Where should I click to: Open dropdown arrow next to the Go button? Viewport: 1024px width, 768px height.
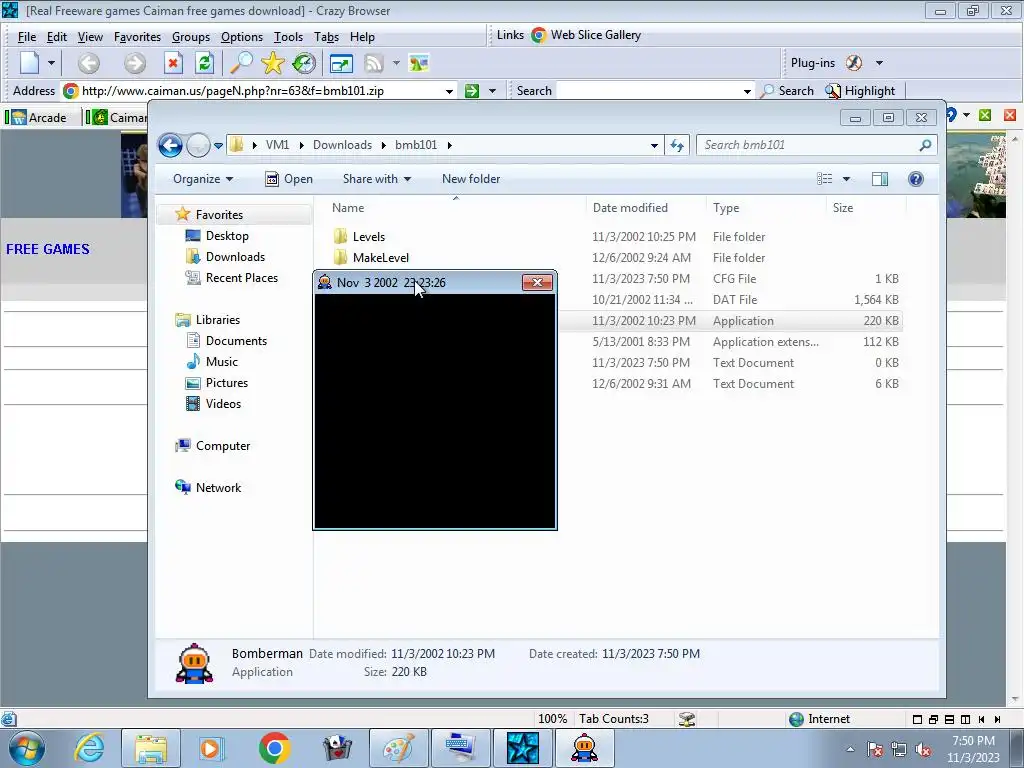click(492, 91)
